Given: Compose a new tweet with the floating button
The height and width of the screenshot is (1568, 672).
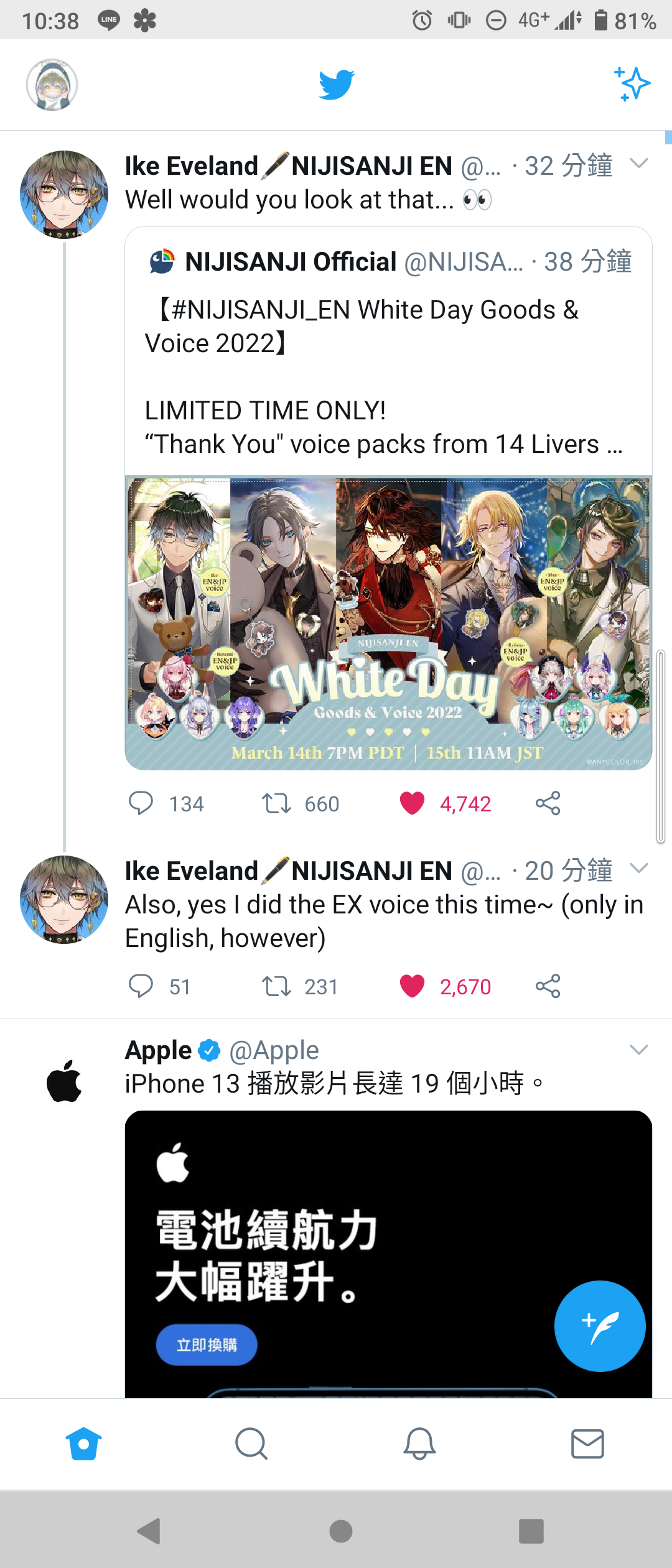Looking at the screenshot, I should (600, 1326).
